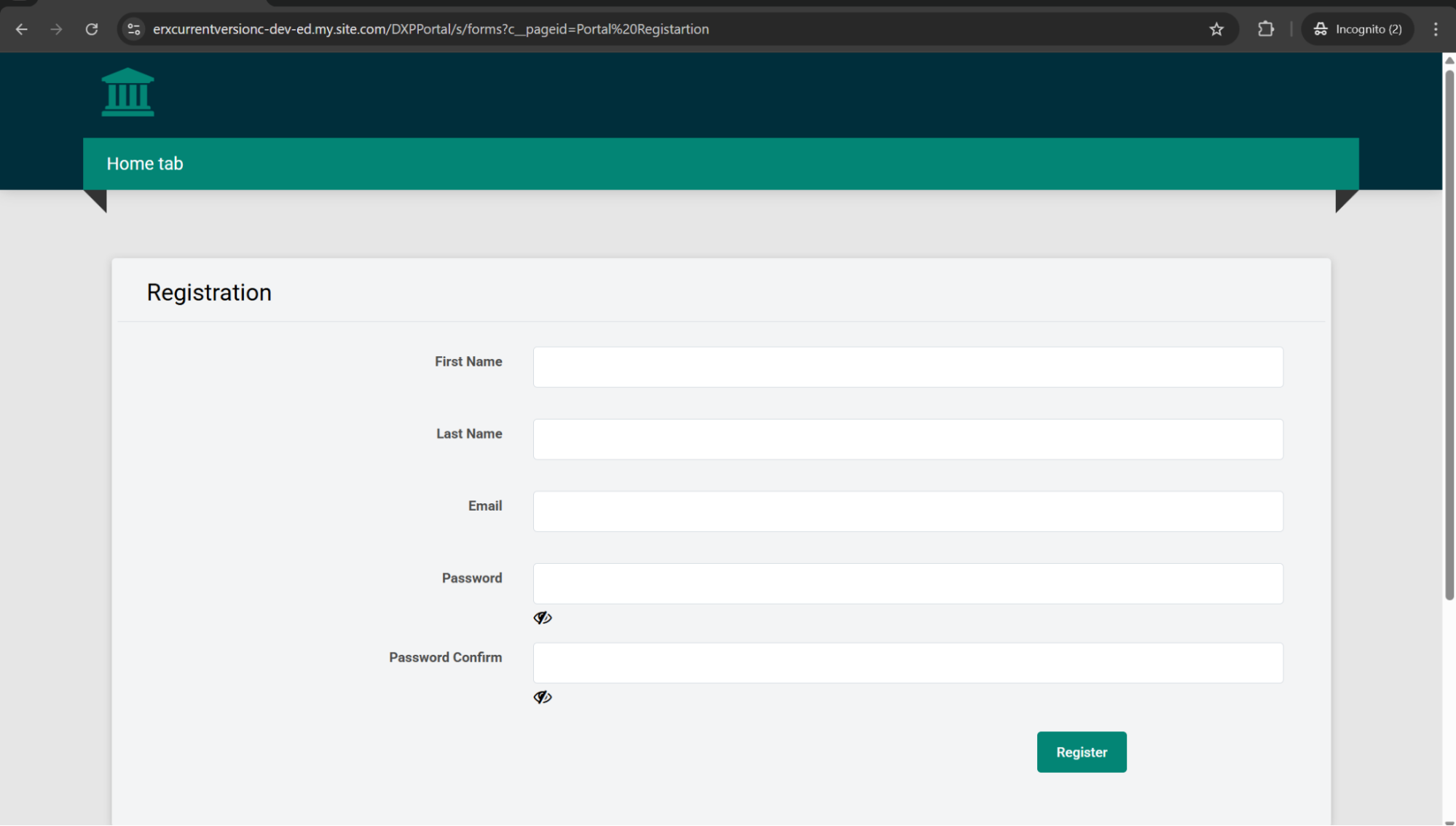This screenshot has width=1456, height=826.
Task: Bookmark this page with star icon
Action: tap(1216, 29)
